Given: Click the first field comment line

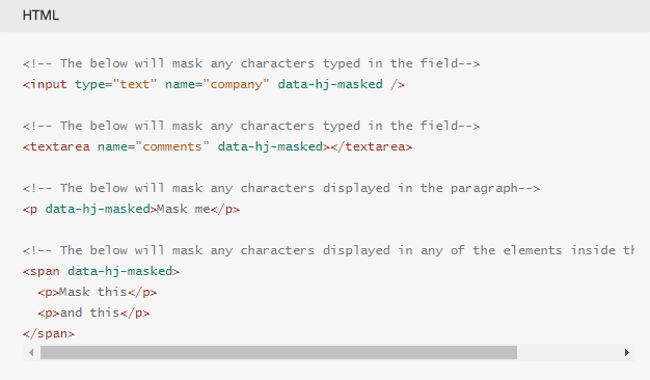Looking at the screenshot, I should (251, 64).
